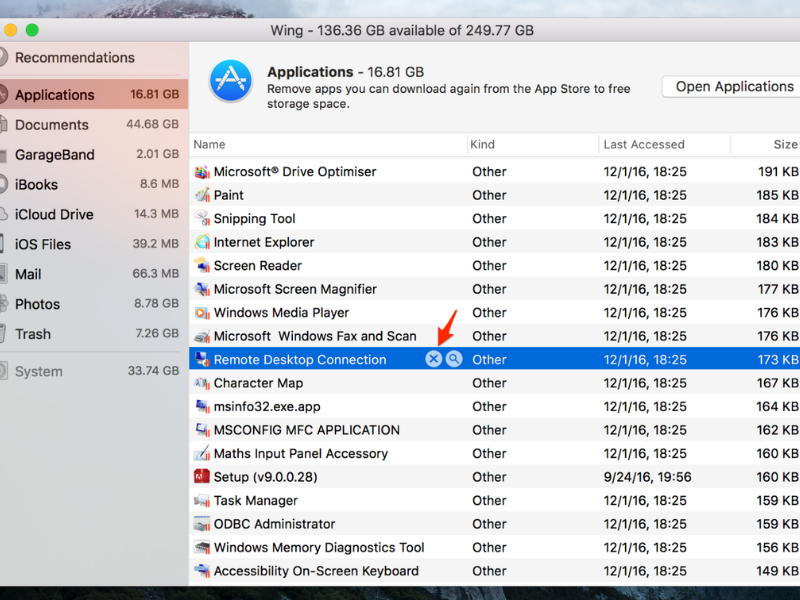The height and width of the screenshot is (600, 800).
Task: Click the Microsoft Windows Fax and Scan icon
Action: tap(202, 336)
